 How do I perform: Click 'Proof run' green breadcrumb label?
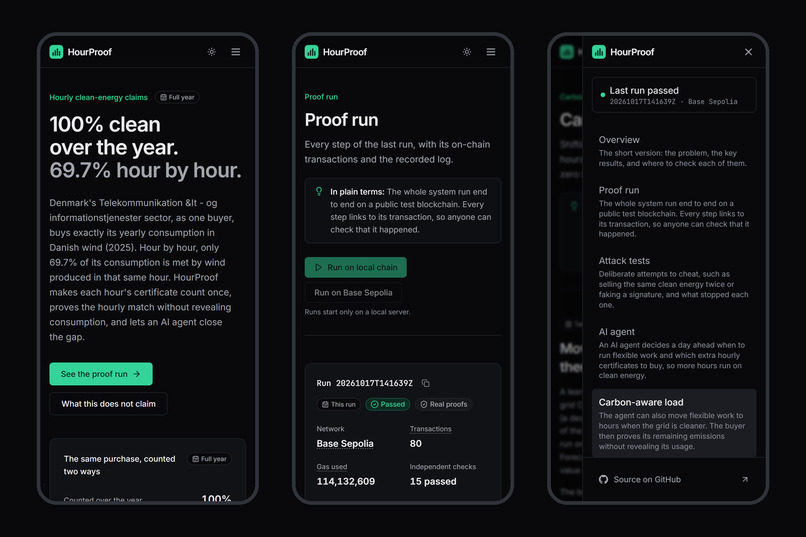[x=321, y=97]
